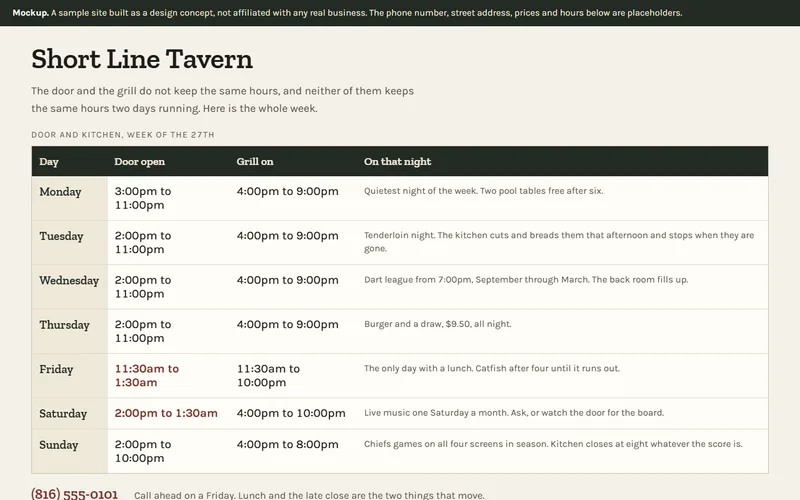
Task: Select the Monday row label
Action: (x=60, y=192)
